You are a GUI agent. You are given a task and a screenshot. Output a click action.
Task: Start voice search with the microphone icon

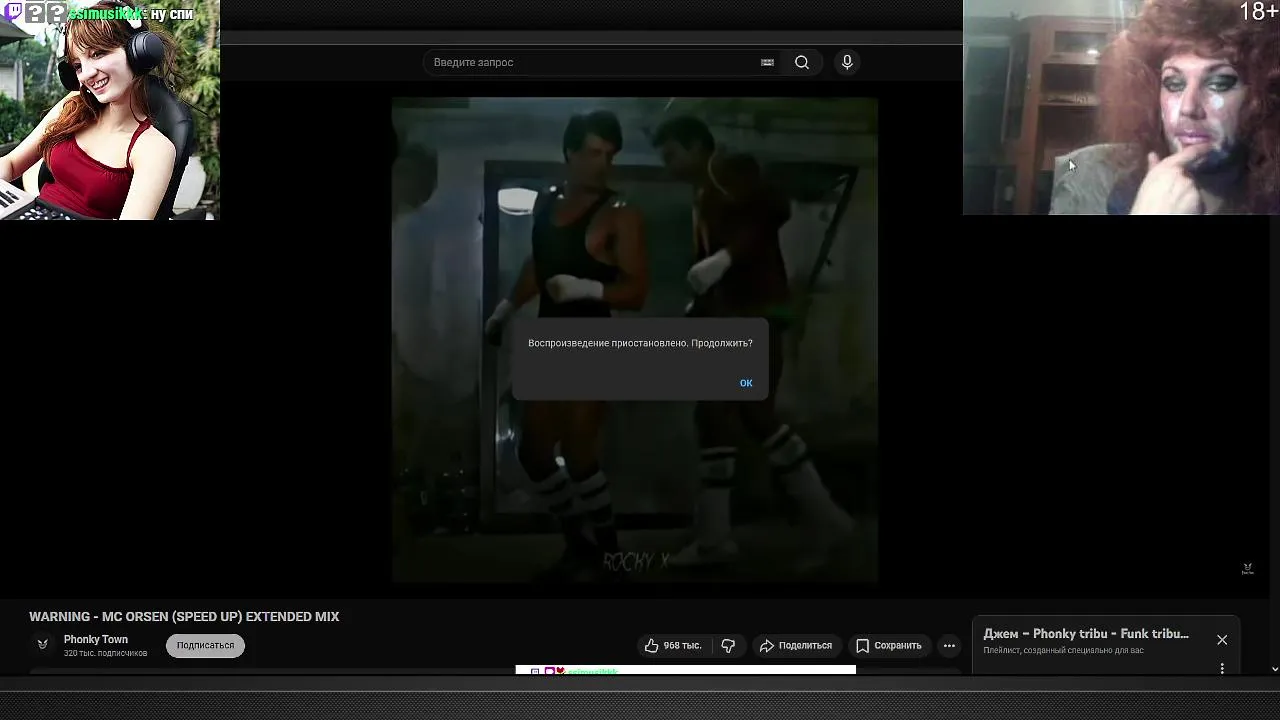click(x=847, y=62)
